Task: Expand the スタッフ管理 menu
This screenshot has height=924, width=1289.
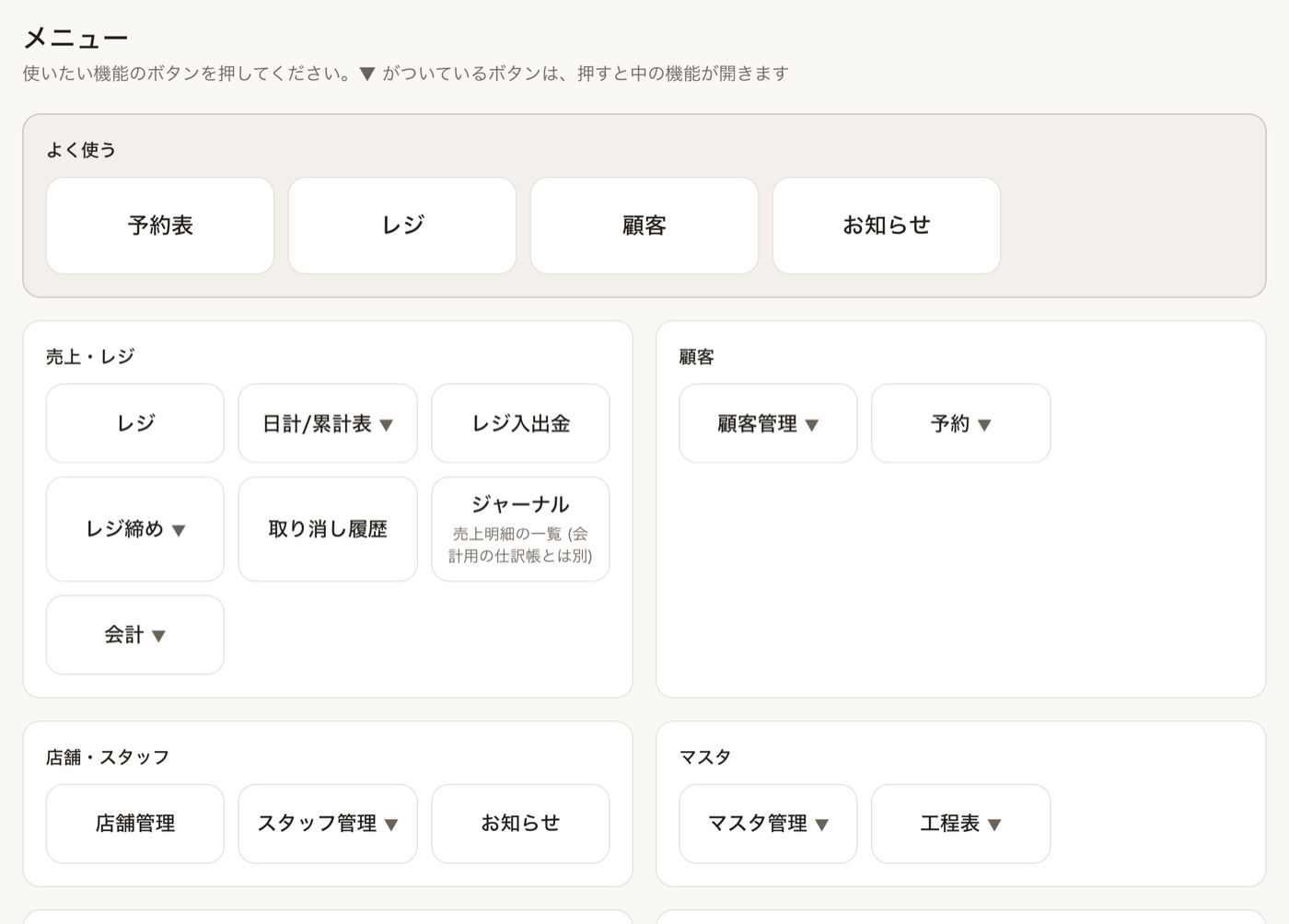Action: [x=328, y=824]
